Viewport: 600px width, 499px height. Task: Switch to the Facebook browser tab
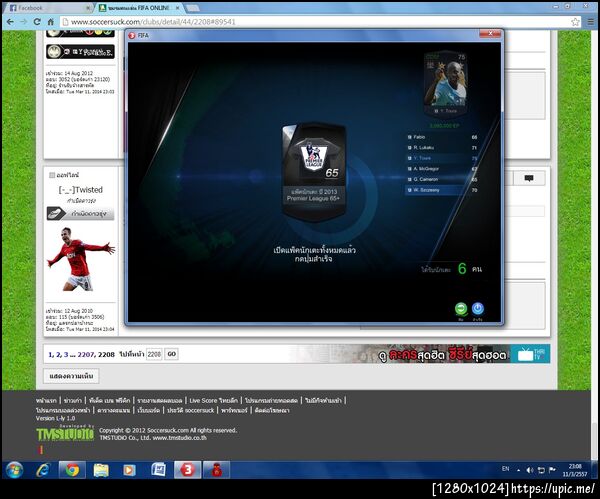click(48, 8)
